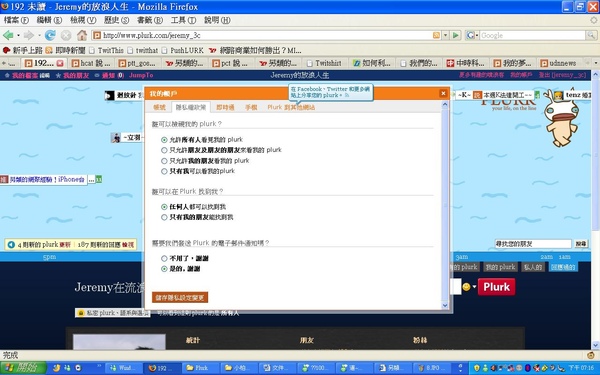Close the active 192 browser tab
This screenshot has height=375, width=600.
[x=60, y=63]
